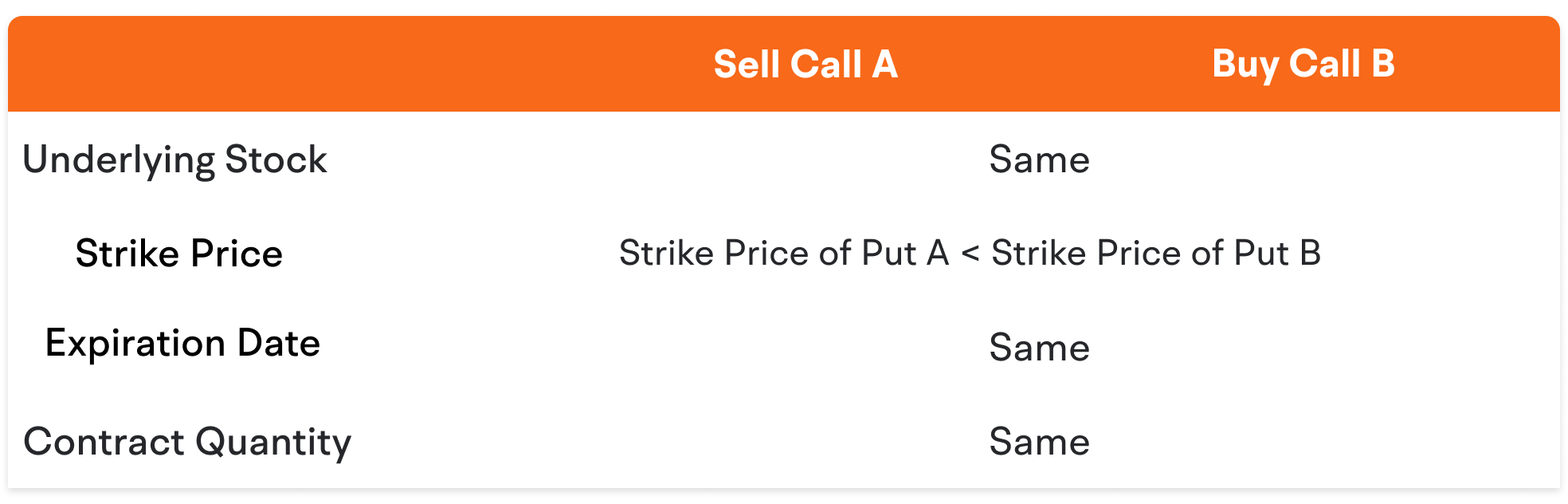This screenshot has width=1568, height=504.
Task: Click the less-than sign between strike prices
Action: (x=970, y=254)
